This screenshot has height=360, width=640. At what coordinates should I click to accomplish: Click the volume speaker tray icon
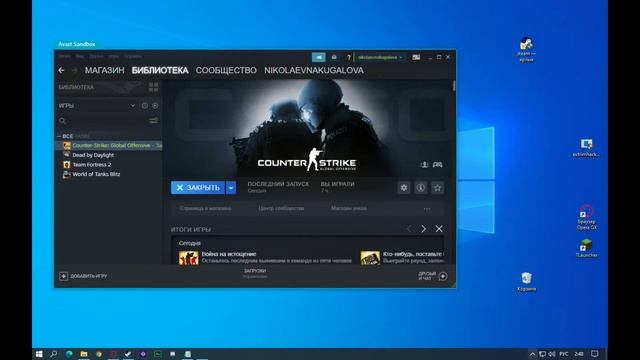coord(552,354)
